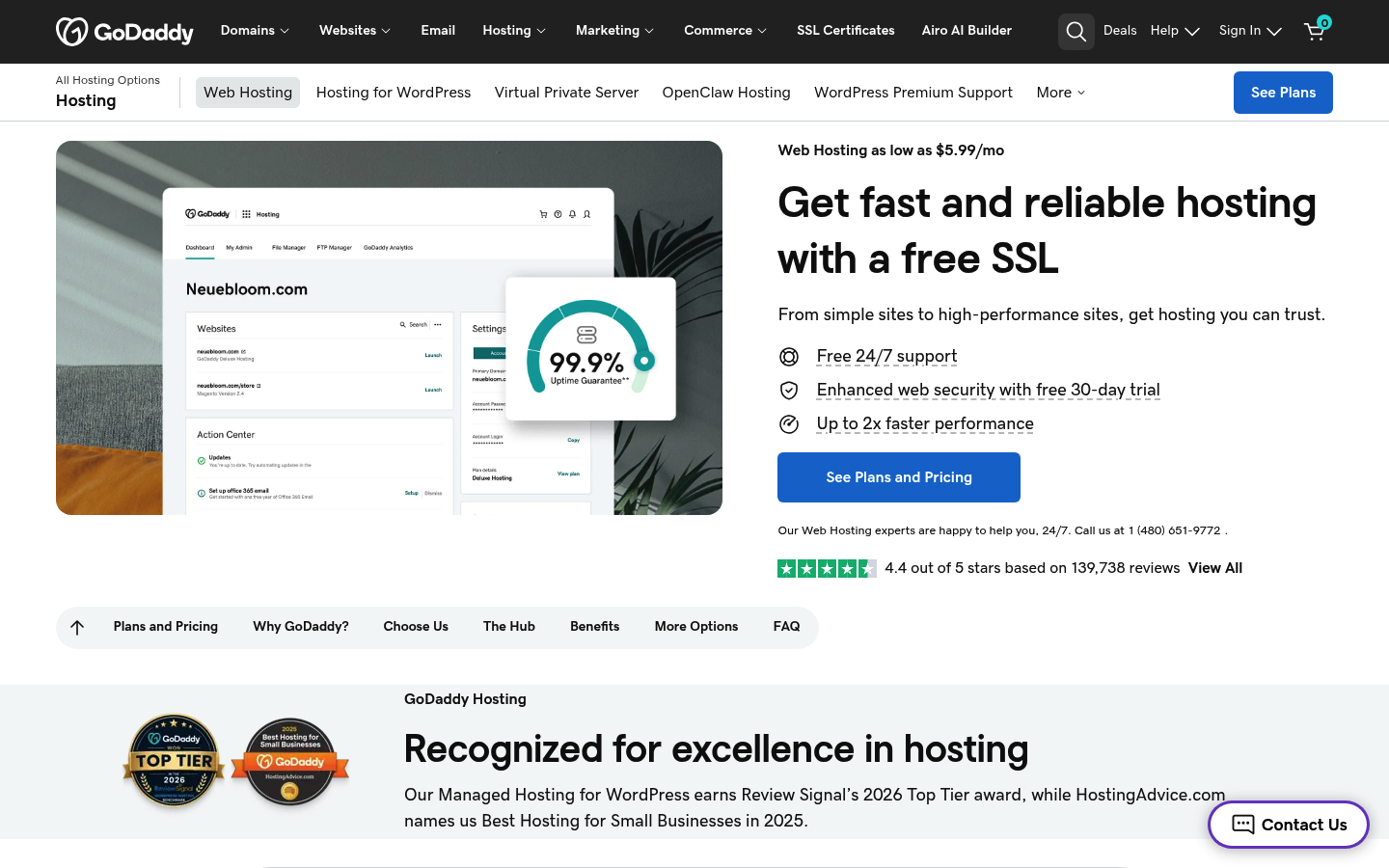This screenshot has height=868, width=1389.
Task: Click 'Get fast and reliable hosting' headline
Action: [x=1048, y=231]
